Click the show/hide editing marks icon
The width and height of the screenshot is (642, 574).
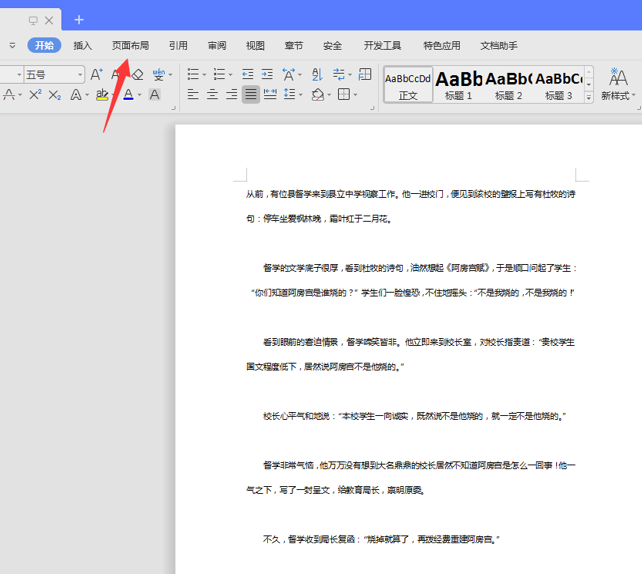tap(339, 75)
